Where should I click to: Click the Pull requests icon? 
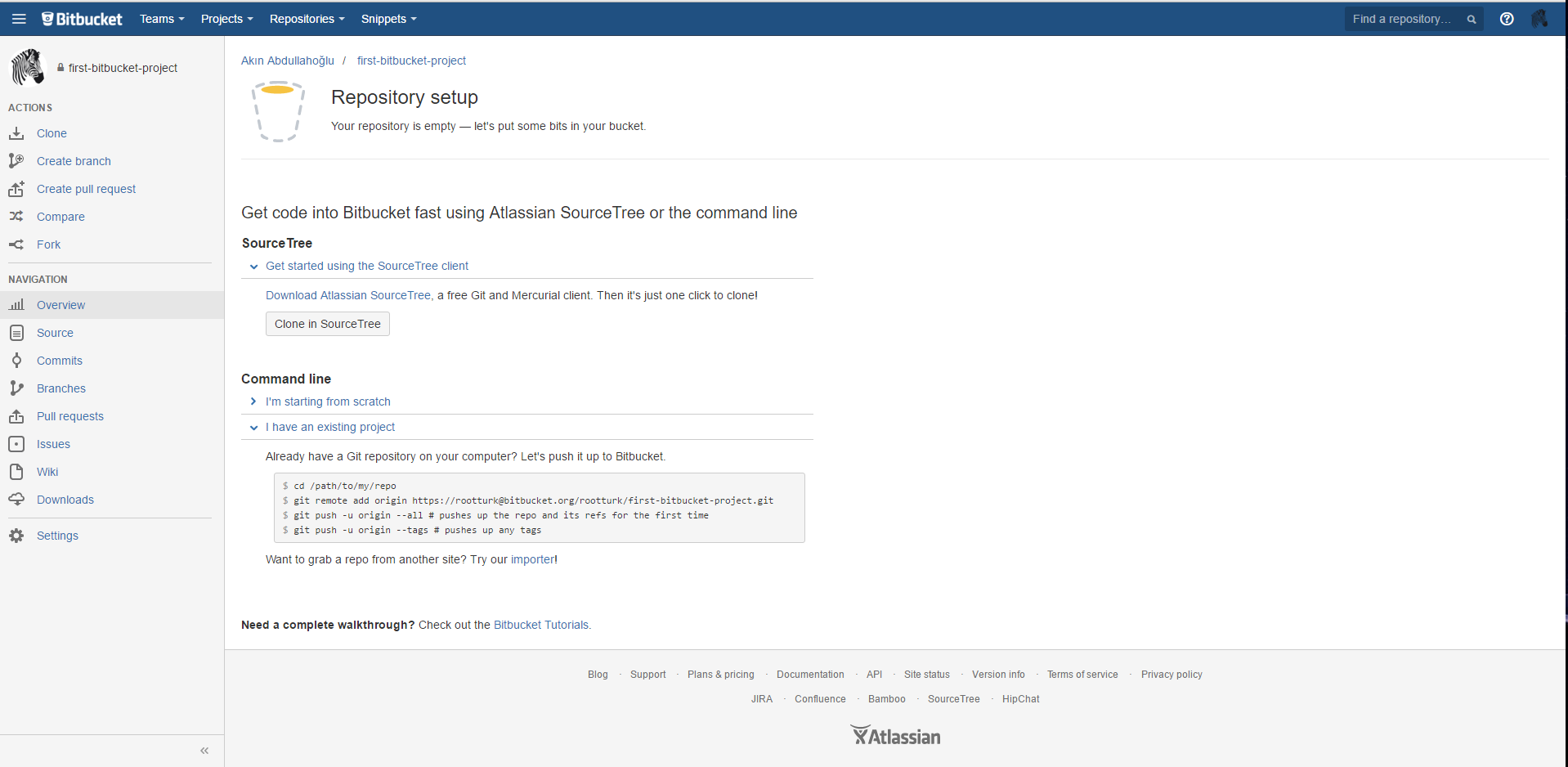(16, 416)
